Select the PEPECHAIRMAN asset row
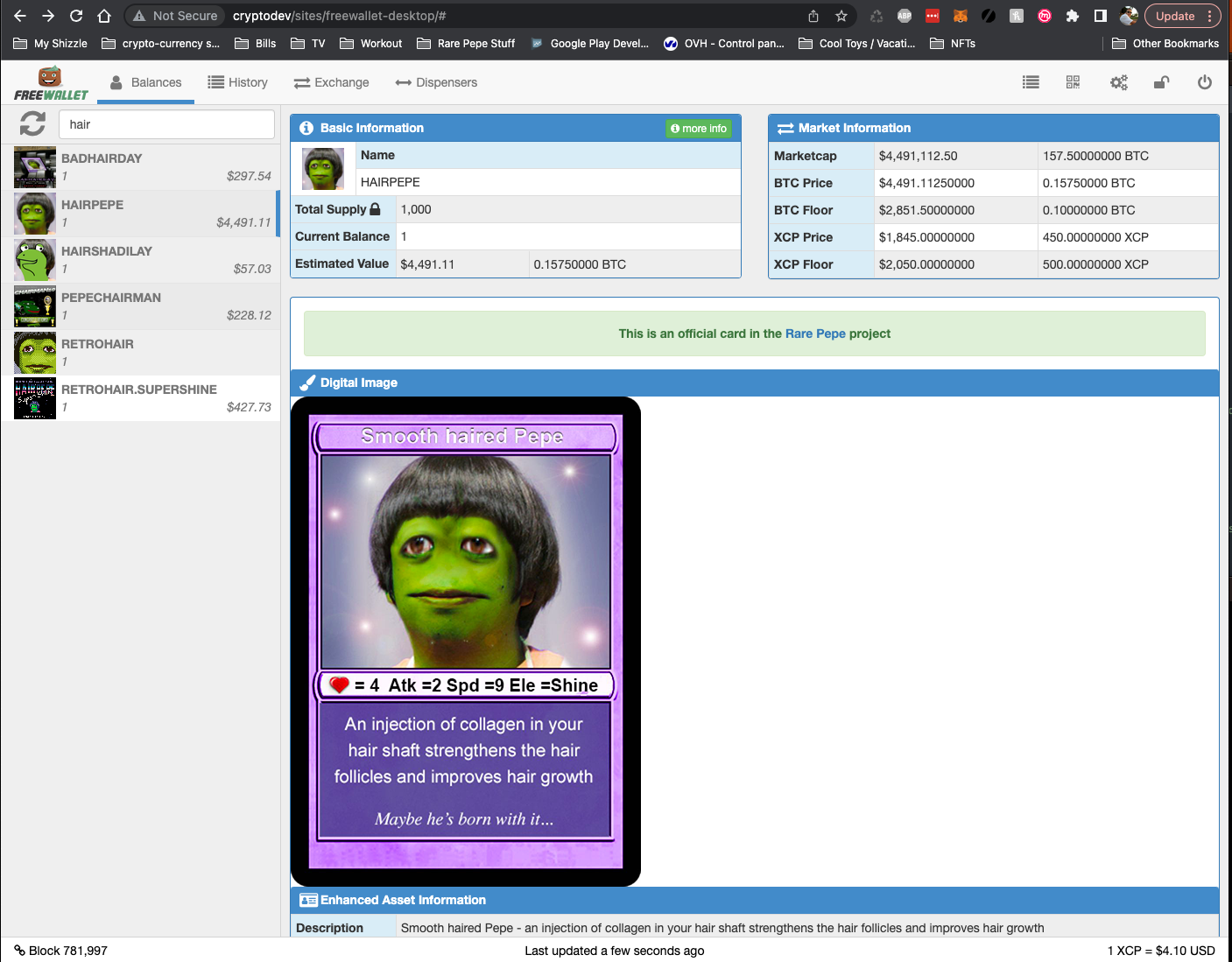 pos(140,306)
